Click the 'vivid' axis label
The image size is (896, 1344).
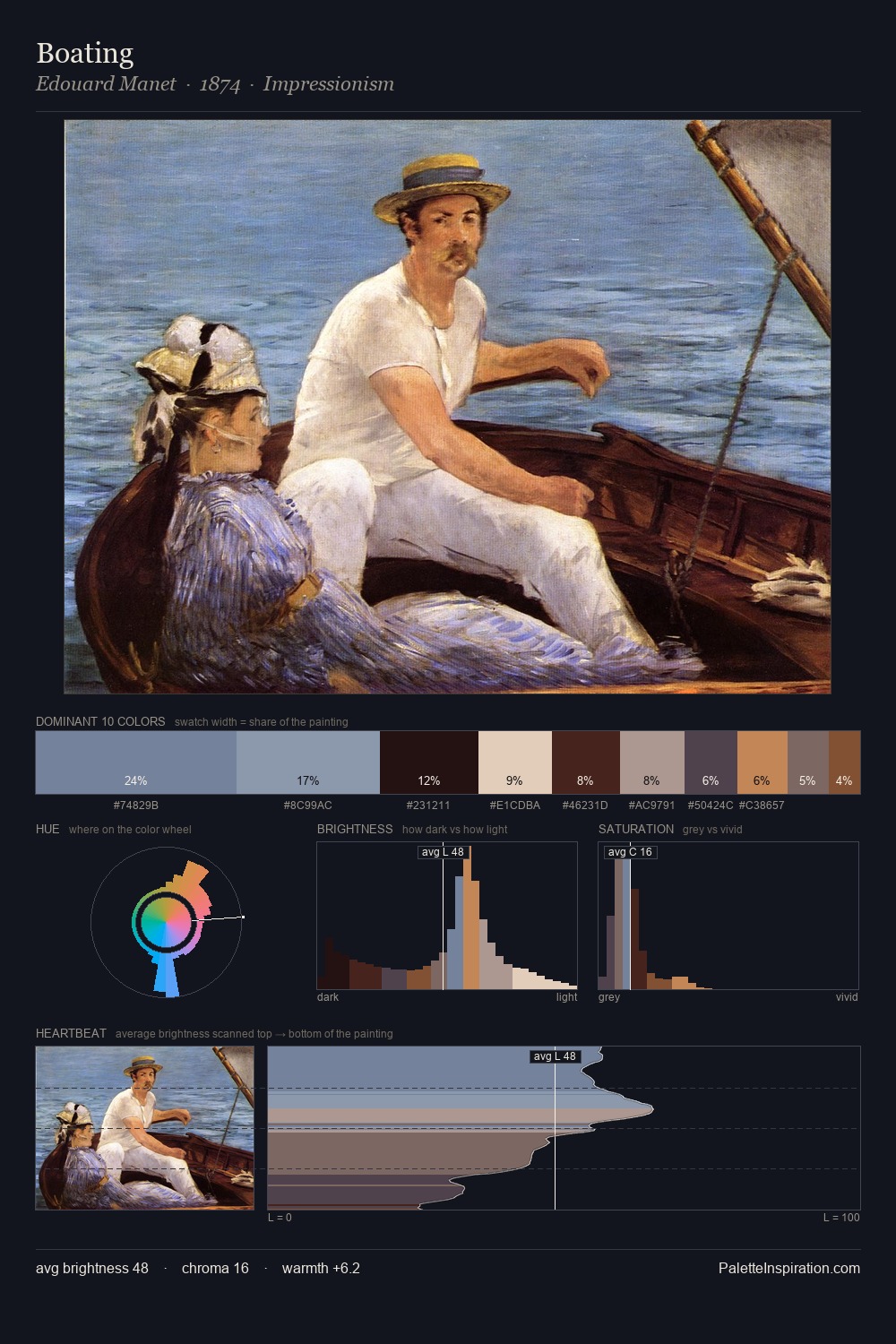[847, 997]
